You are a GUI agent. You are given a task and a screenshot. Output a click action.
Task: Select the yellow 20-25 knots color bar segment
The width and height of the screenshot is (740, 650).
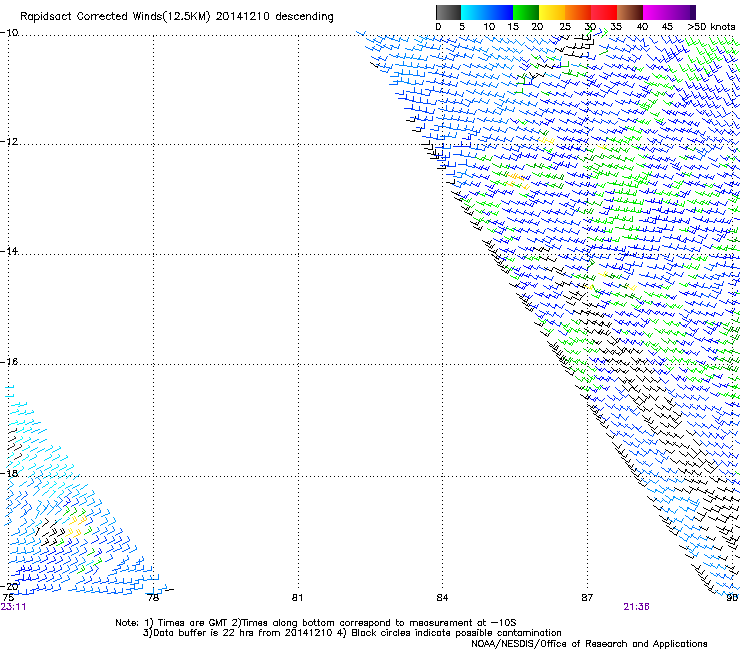[x=552, y=12]
